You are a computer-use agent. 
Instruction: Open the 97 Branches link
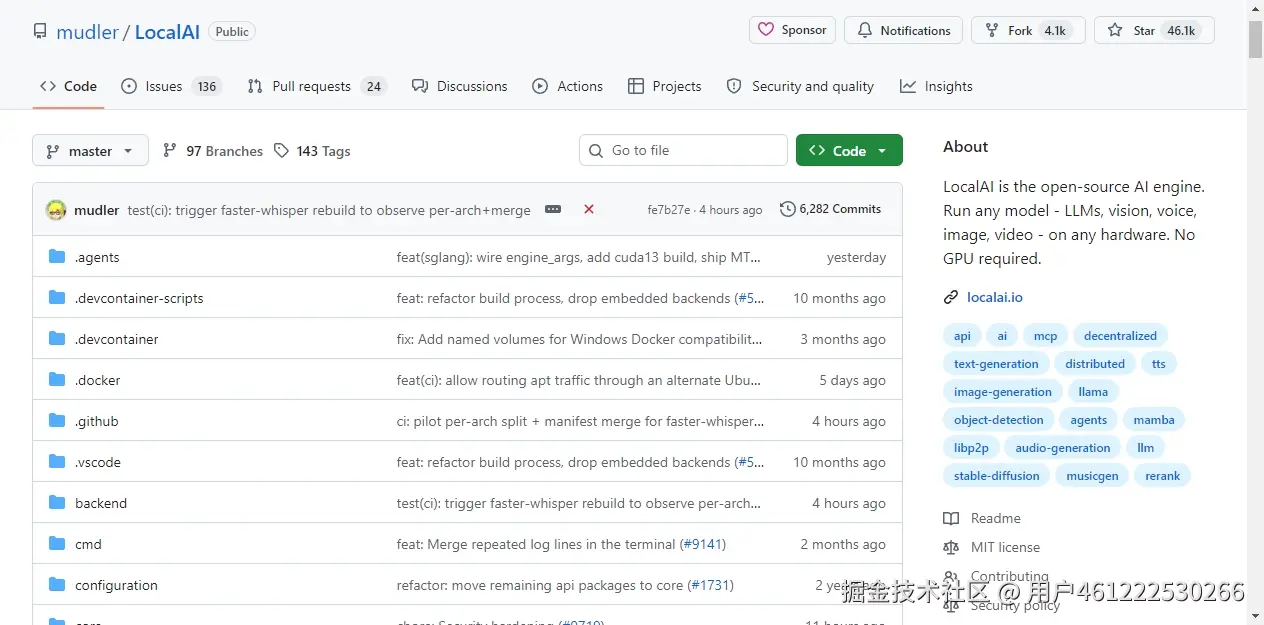click(x=213, y=151)
